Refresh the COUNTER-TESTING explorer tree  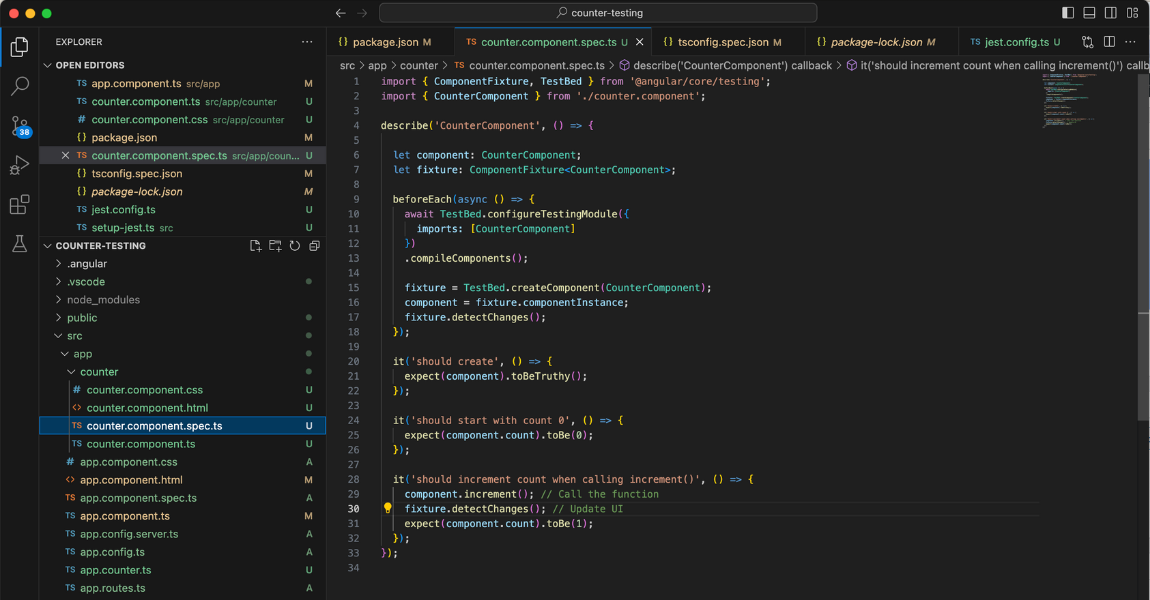point(294,246)
